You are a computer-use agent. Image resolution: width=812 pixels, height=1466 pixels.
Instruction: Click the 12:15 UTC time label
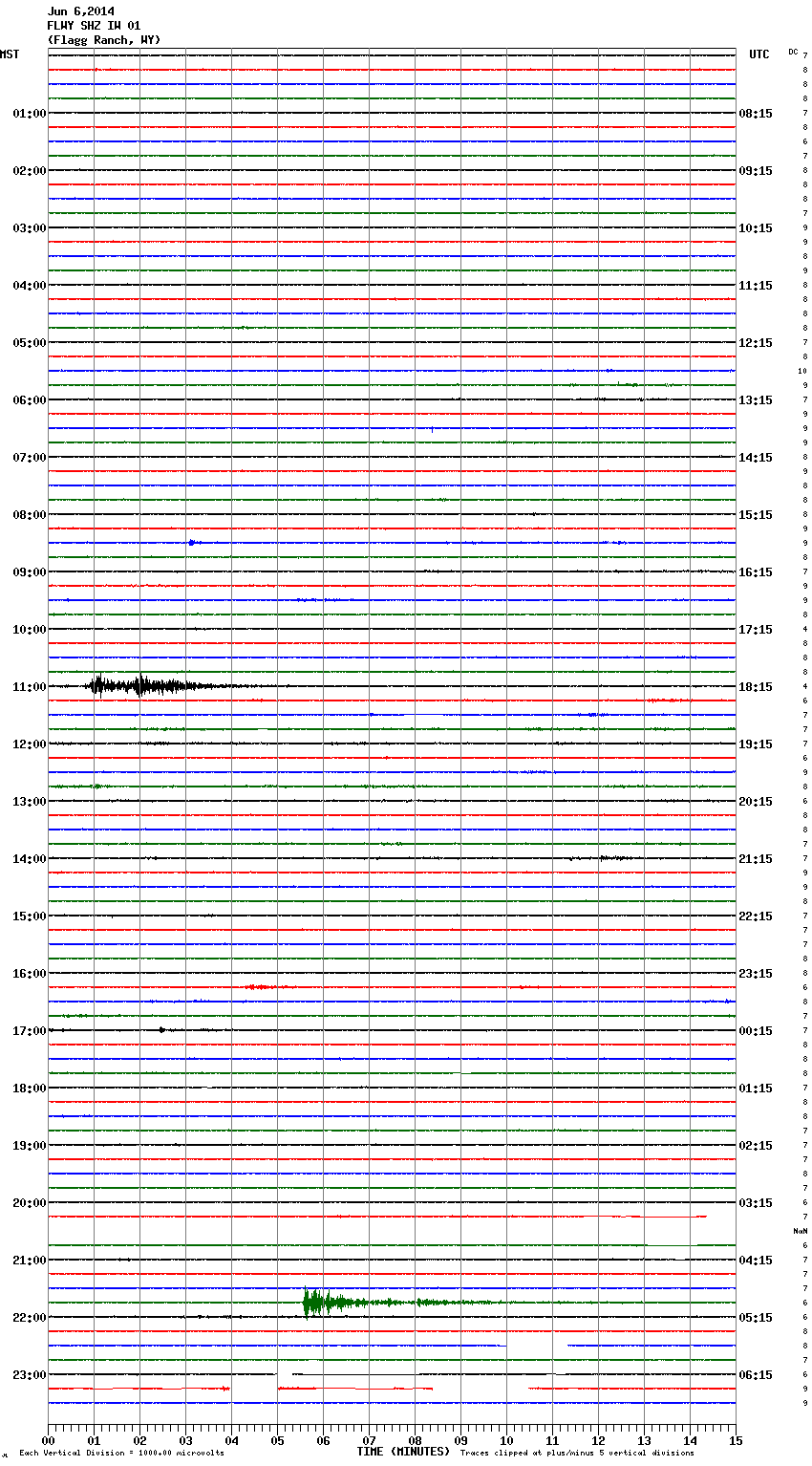pos(756,343)
